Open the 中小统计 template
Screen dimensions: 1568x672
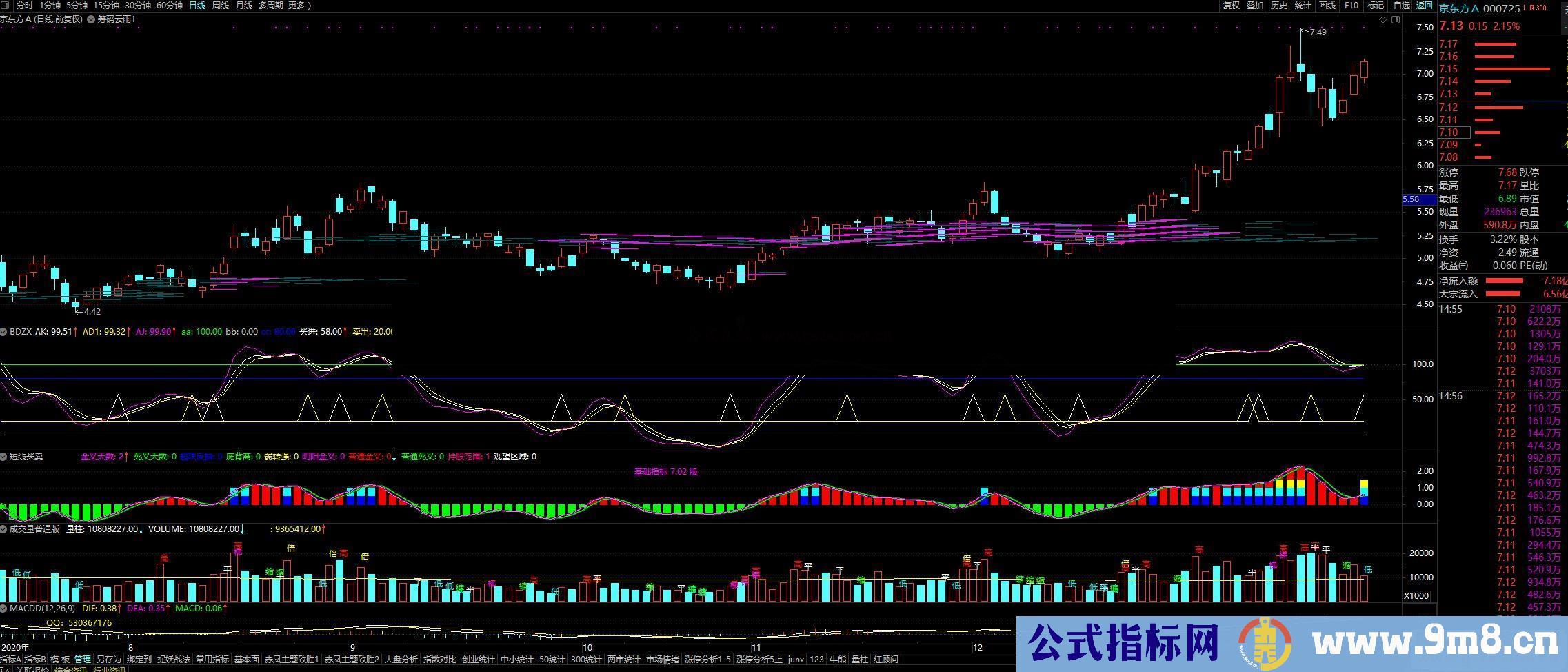(516, 660)
